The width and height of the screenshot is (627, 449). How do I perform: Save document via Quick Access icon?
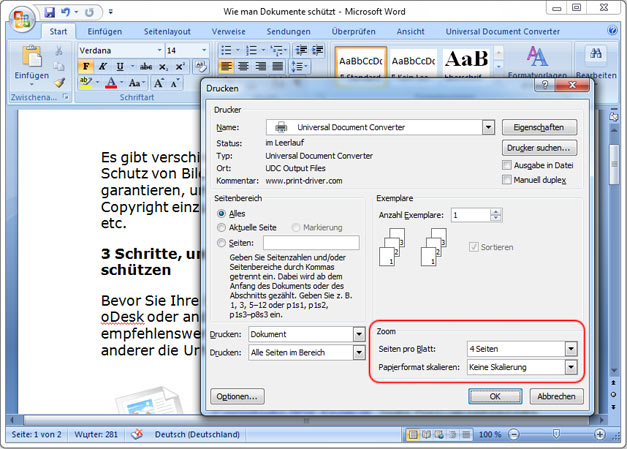pos(50,12)
